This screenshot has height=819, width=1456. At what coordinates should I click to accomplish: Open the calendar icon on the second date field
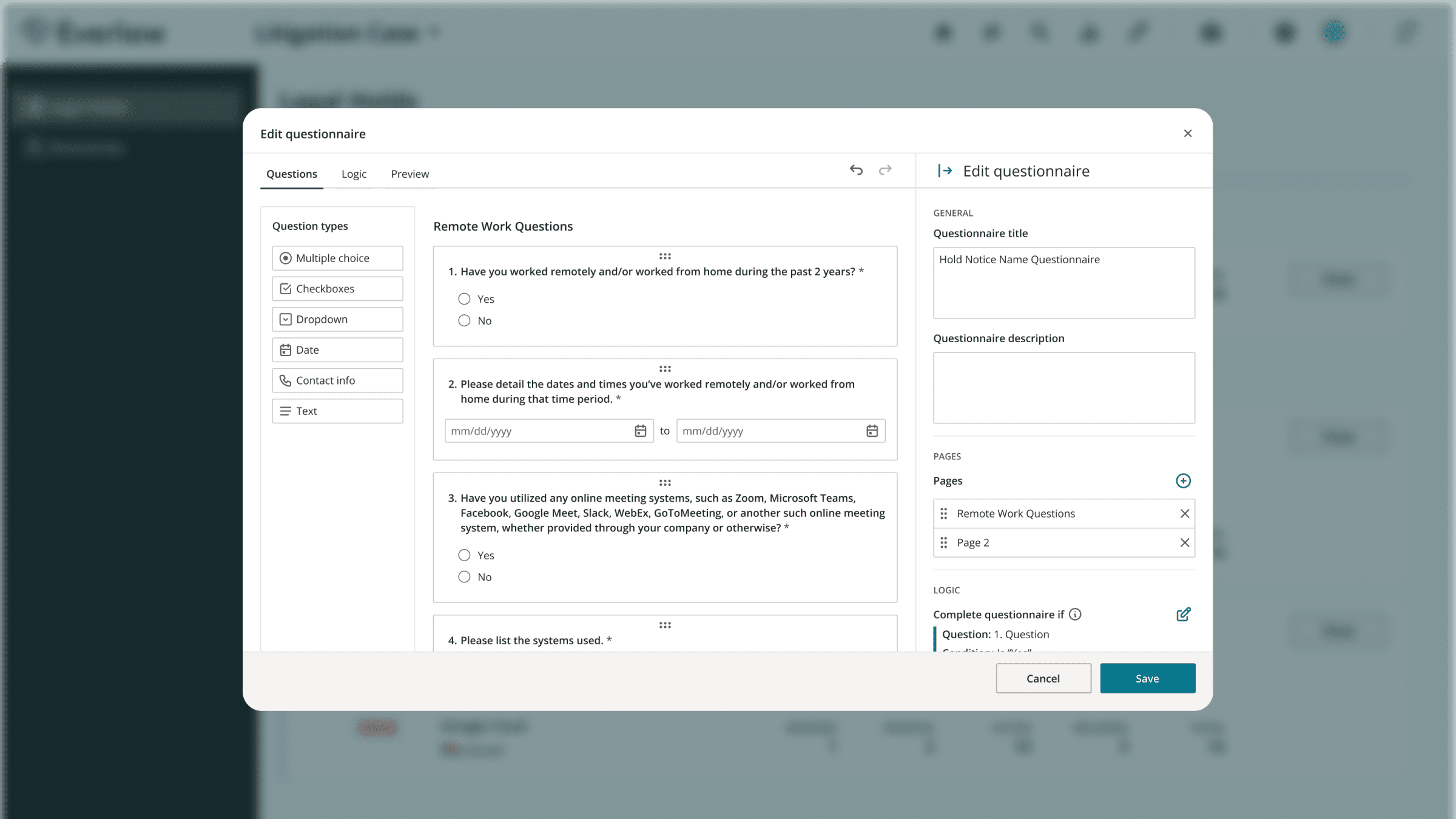(x=872, y=431)
